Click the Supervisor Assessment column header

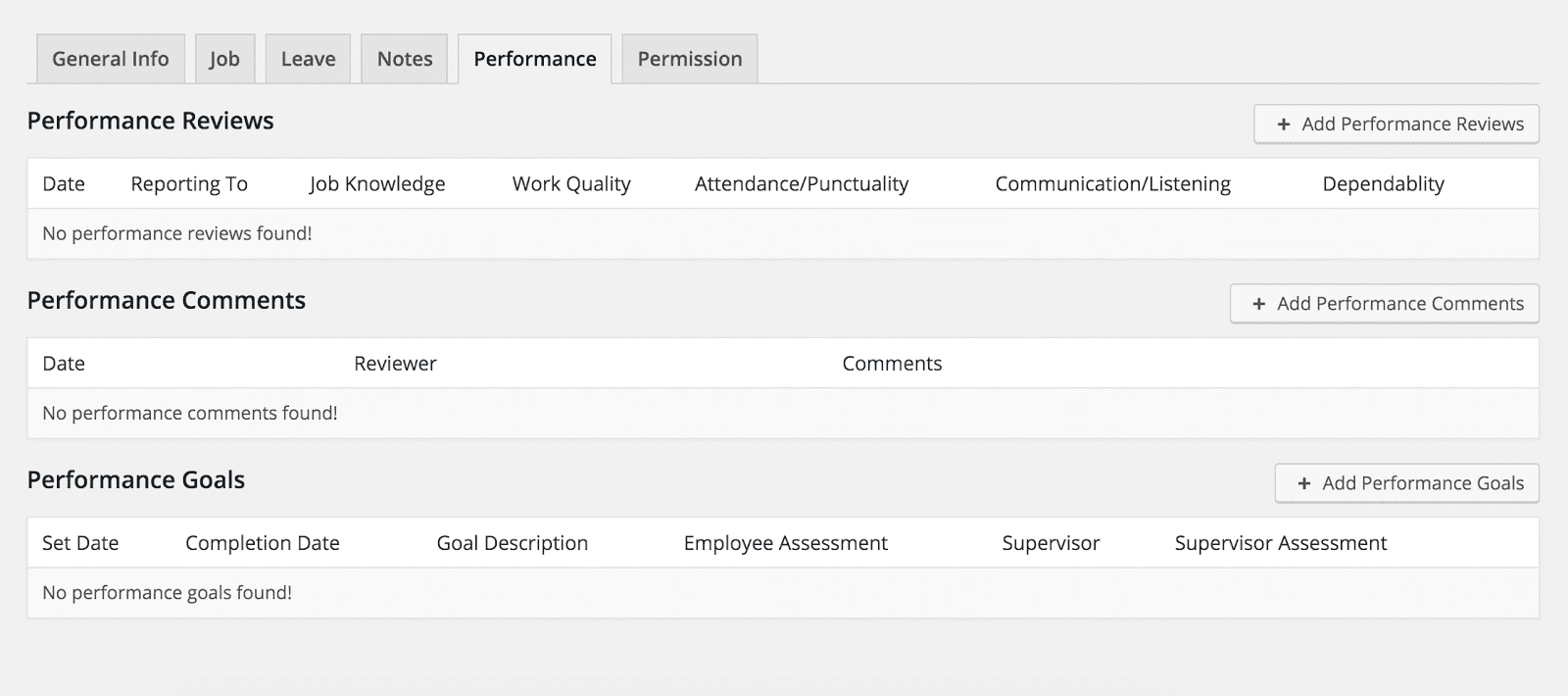[x=1280, y=543]
